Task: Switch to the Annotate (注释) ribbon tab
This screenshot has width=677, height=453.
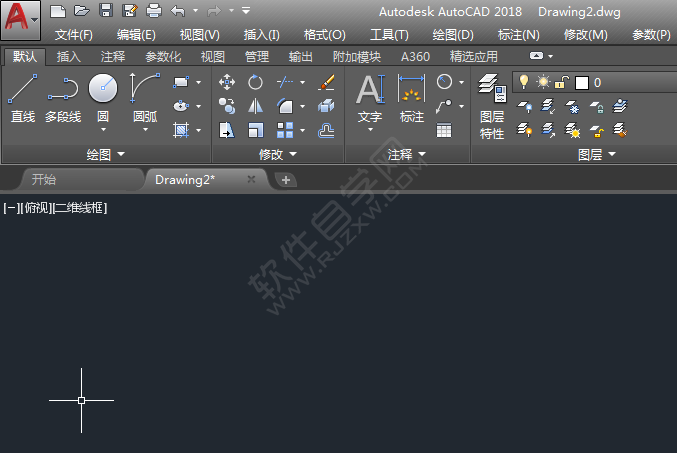Action: click(113, 57)
